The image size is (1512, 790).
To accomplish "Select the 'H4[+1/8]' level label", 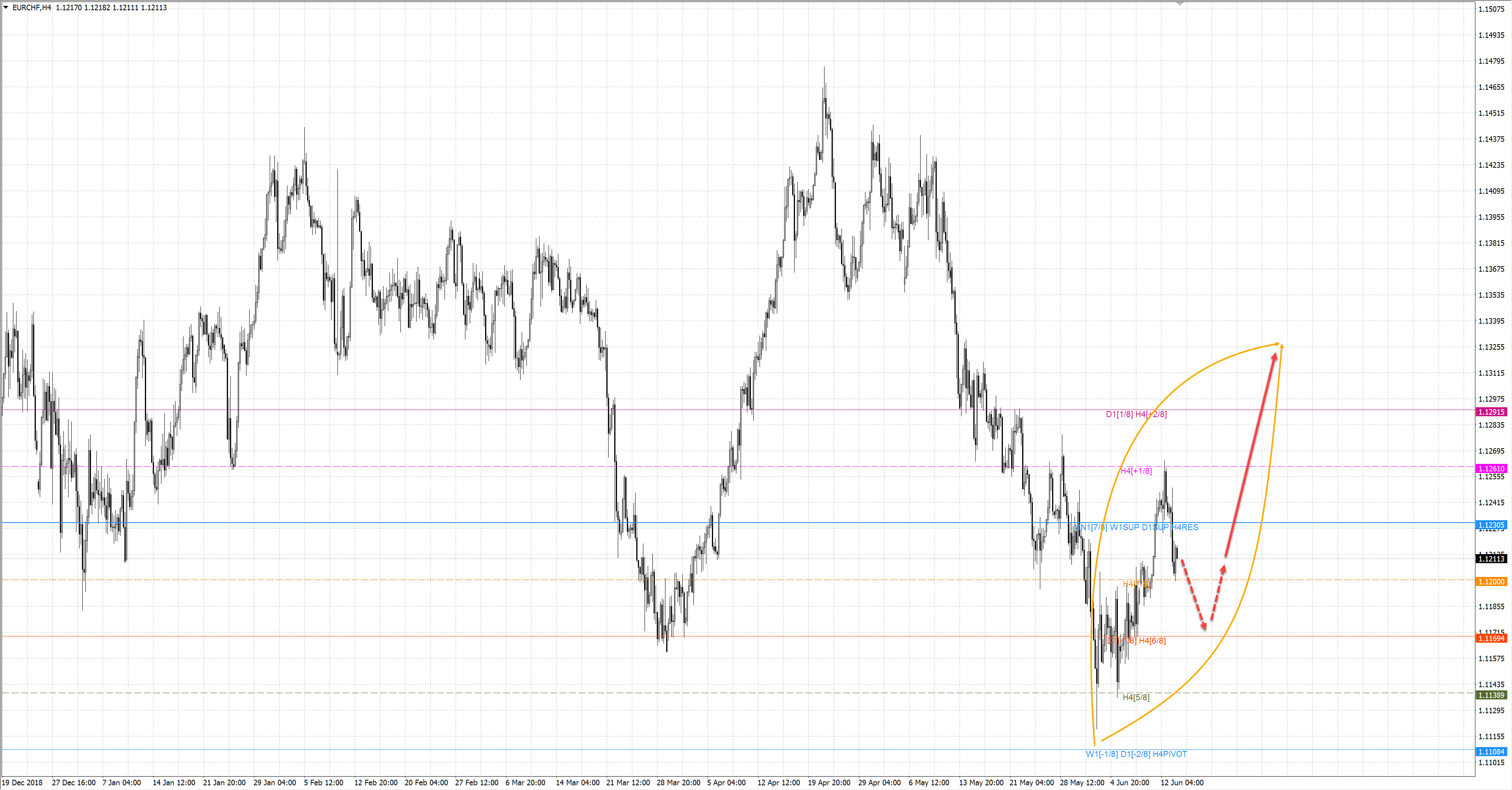I will [x=1136, y=471].
